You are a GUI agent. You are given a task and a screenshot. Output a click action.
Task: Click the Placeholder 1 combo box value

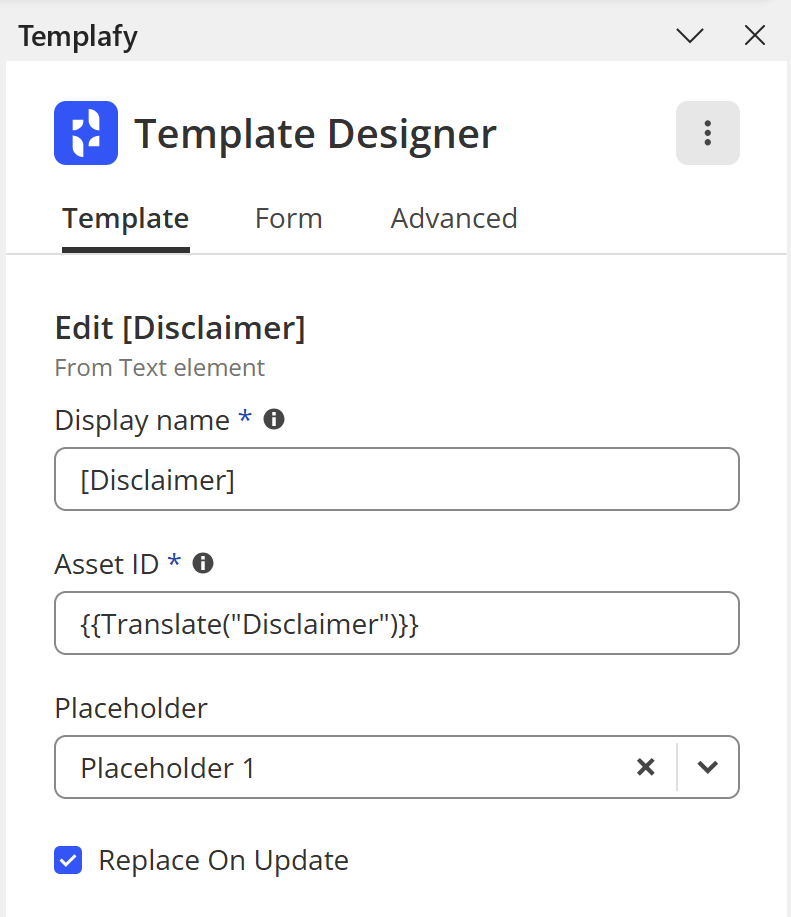coord(168,768)
